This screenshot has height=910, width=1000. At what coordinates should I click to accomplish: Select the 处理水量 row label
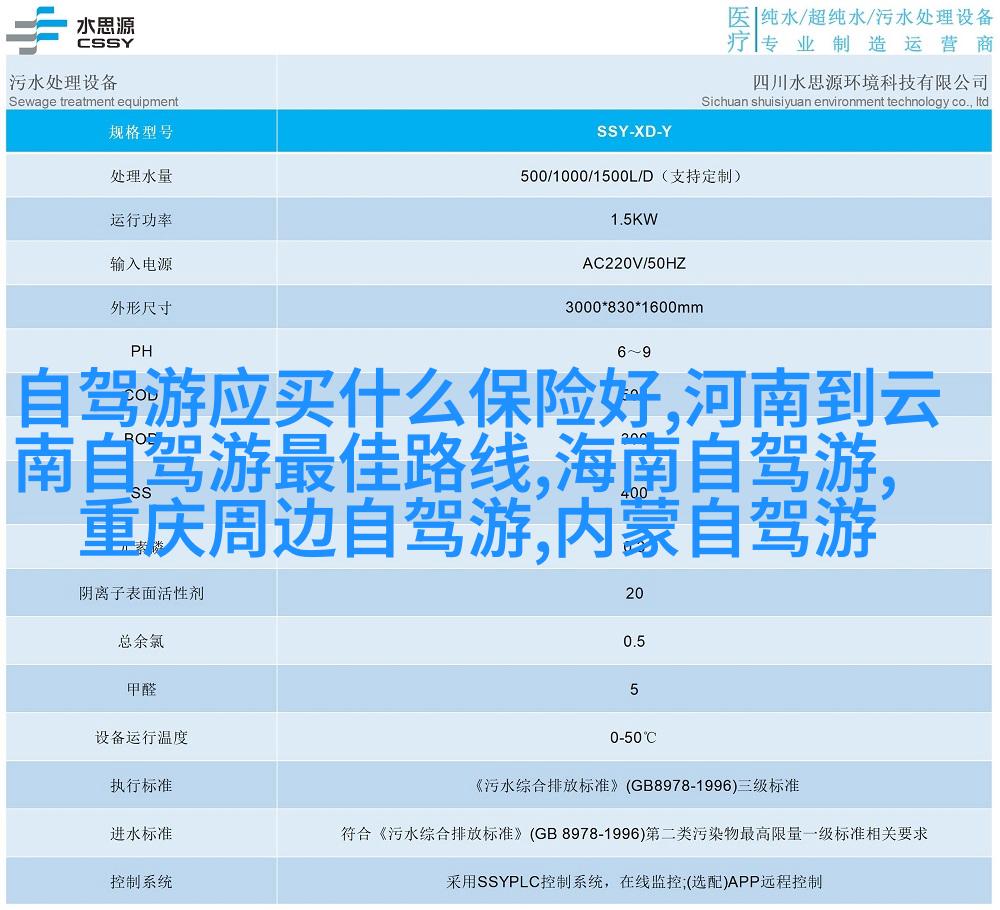141,176
